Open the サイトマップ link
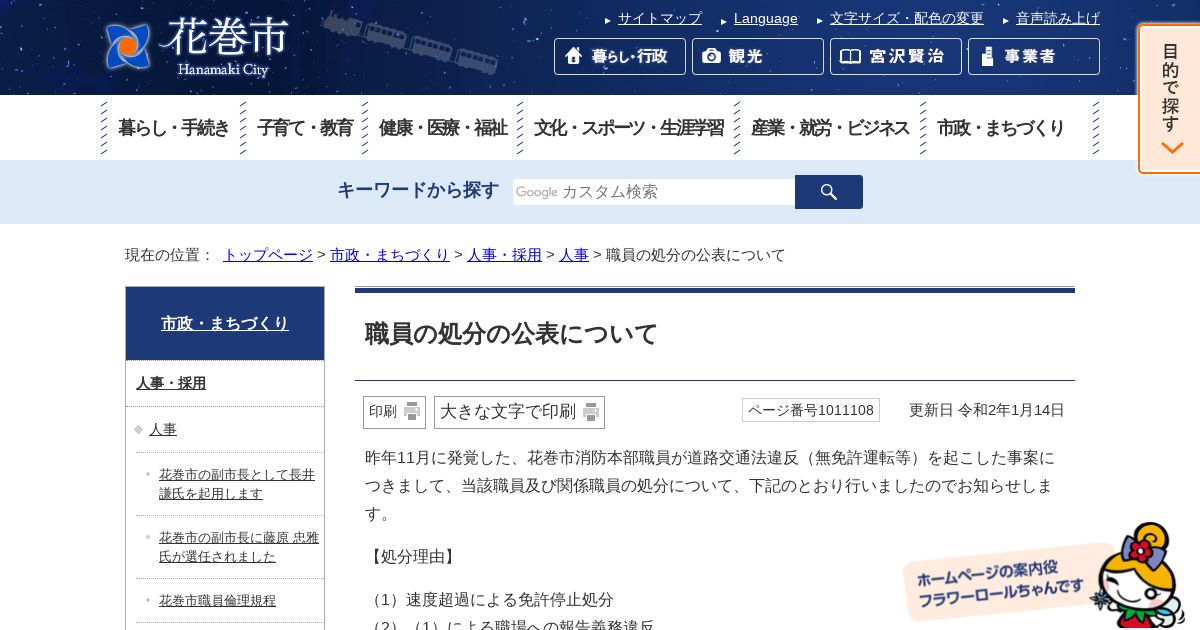 (659, 18)
